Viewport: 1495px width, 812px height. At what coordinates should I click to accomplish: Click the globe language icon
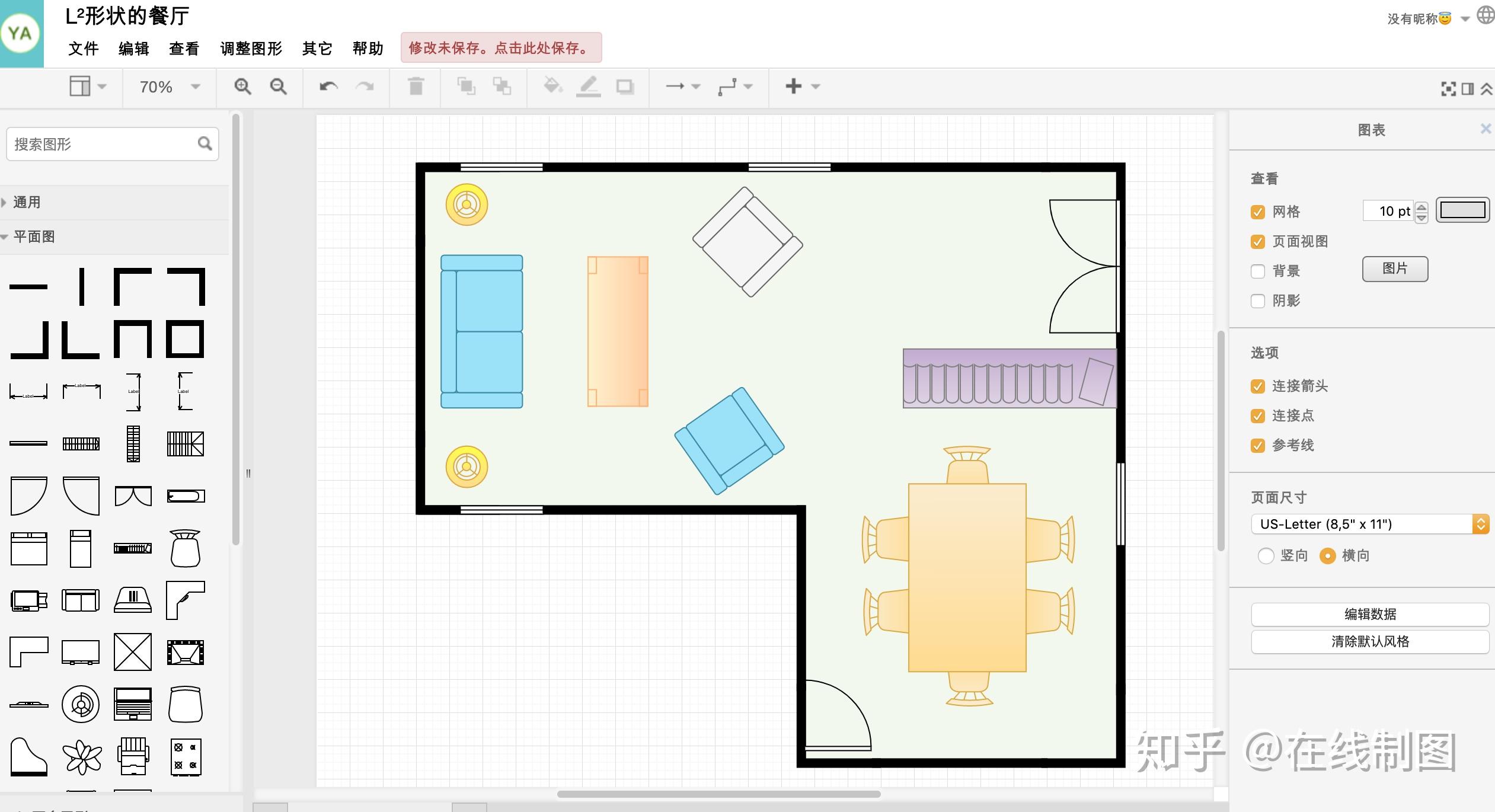point(1486,15)
